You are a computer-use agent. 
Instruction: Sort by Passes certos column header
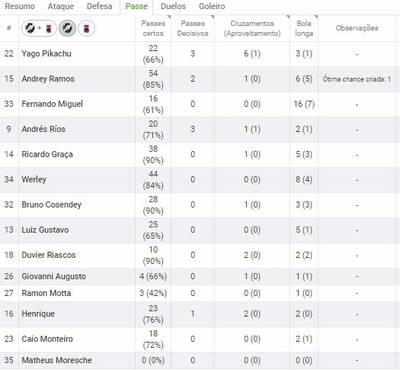153,28
